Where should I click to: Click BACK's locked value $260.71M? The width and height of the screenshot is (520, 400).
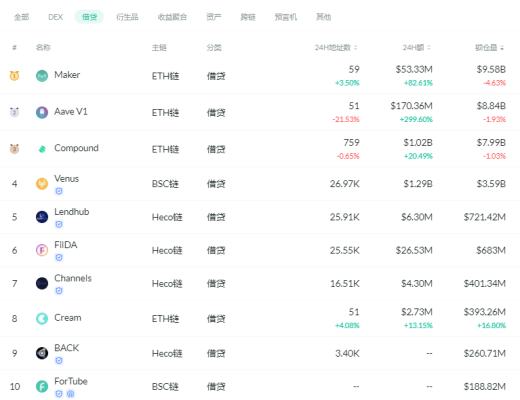485,353
